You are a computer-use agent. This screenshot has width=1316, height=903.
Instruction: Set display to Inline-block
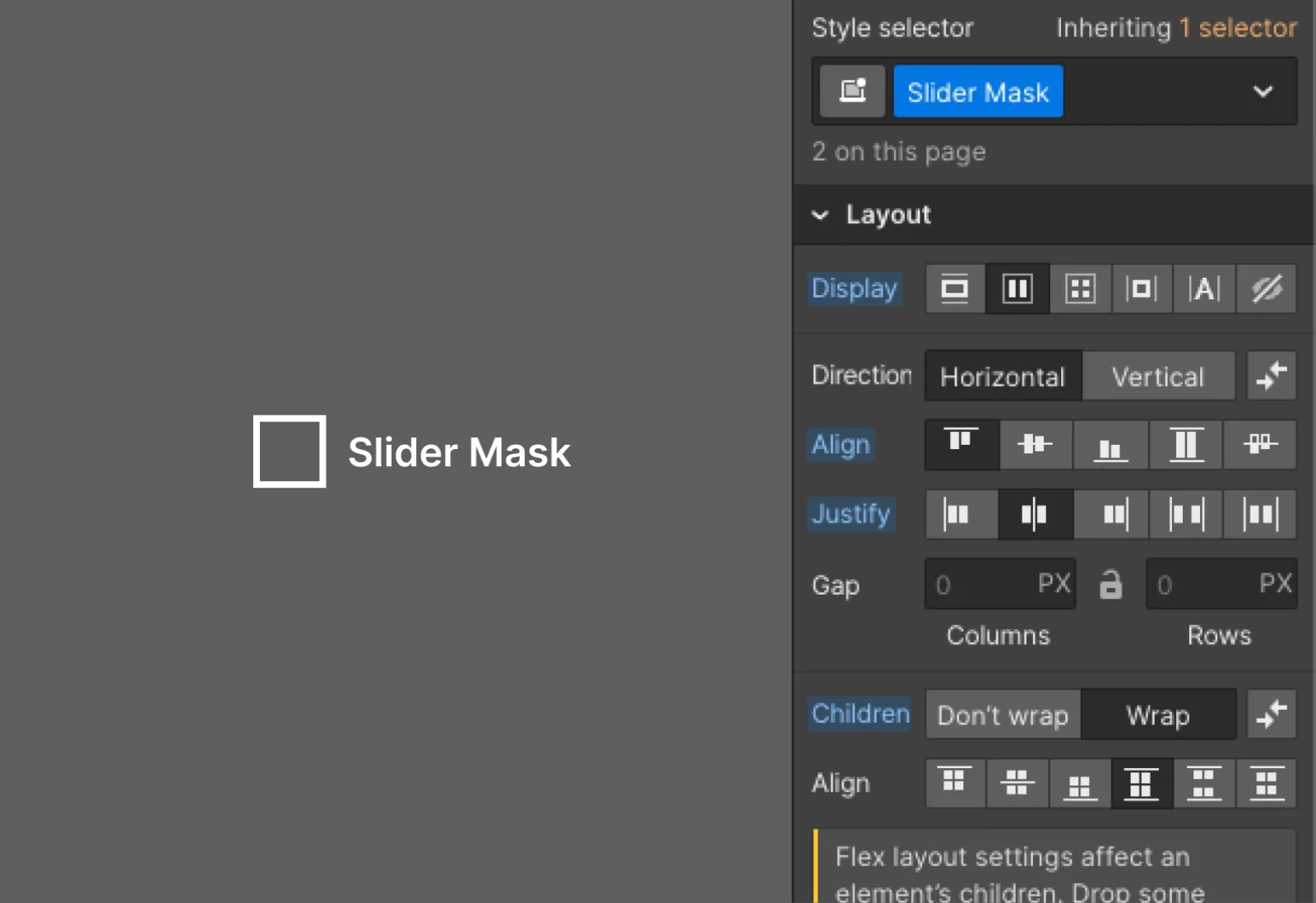(1142, 289)
